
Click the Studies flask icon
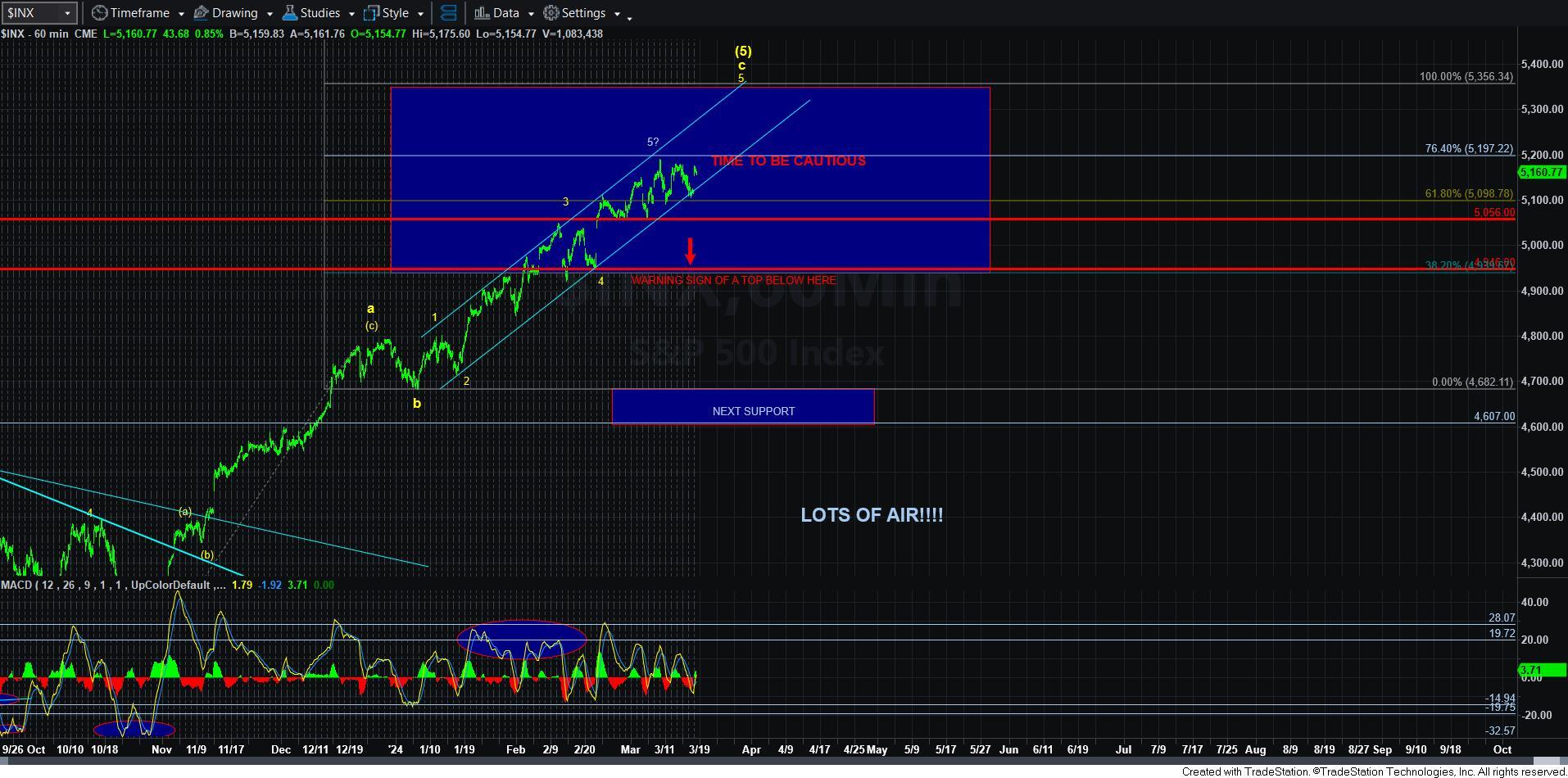point(289,13)
